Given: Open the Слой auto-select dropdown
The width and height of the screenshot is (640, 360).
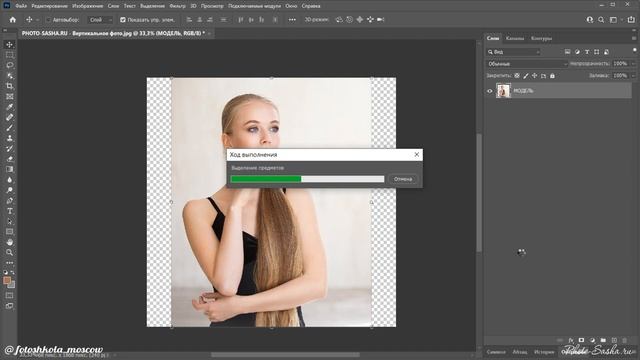Looking at the screenshot, I should [x=100, y=20].
